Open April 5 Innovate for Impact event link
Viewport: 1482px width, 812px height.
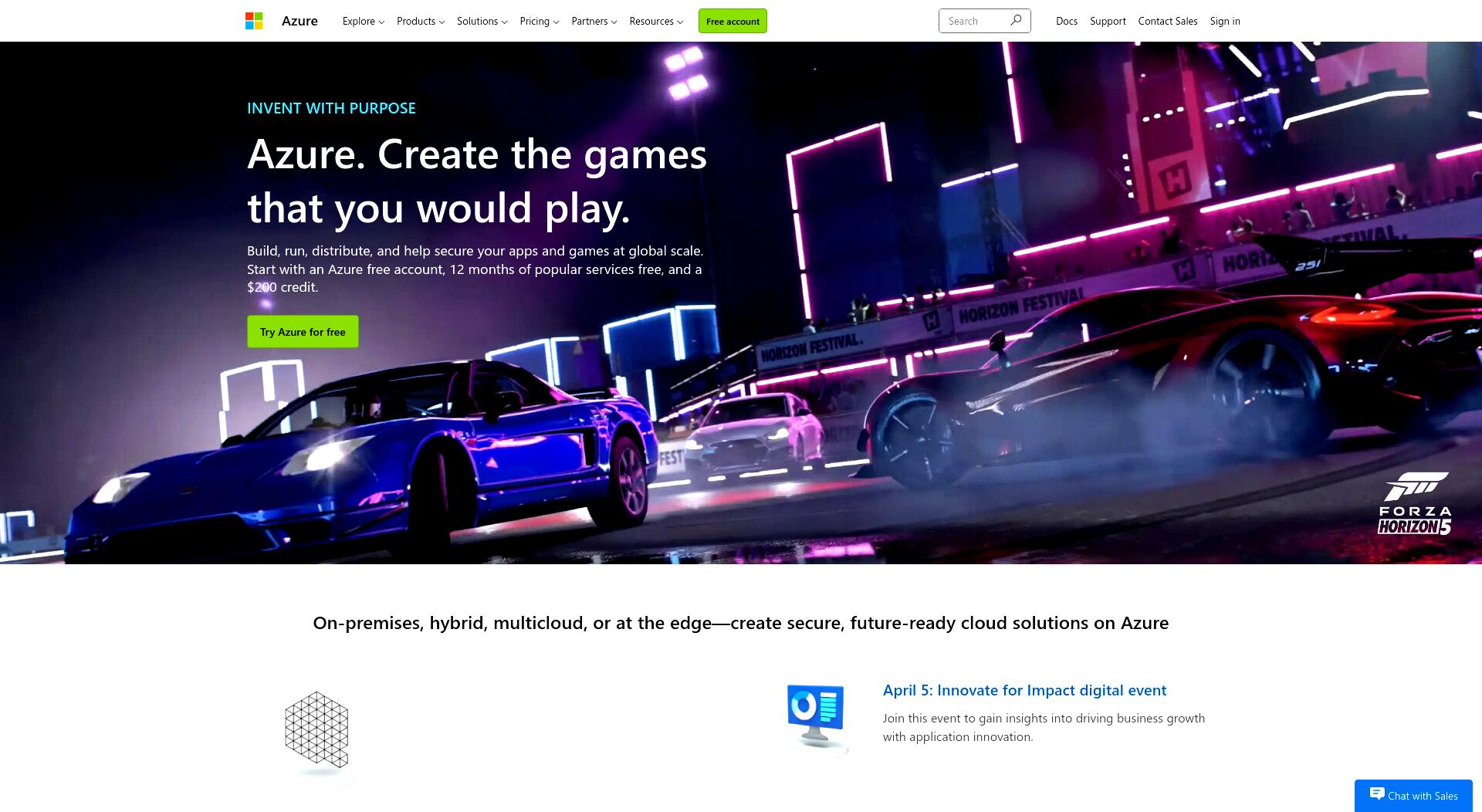pos(1024,690)
